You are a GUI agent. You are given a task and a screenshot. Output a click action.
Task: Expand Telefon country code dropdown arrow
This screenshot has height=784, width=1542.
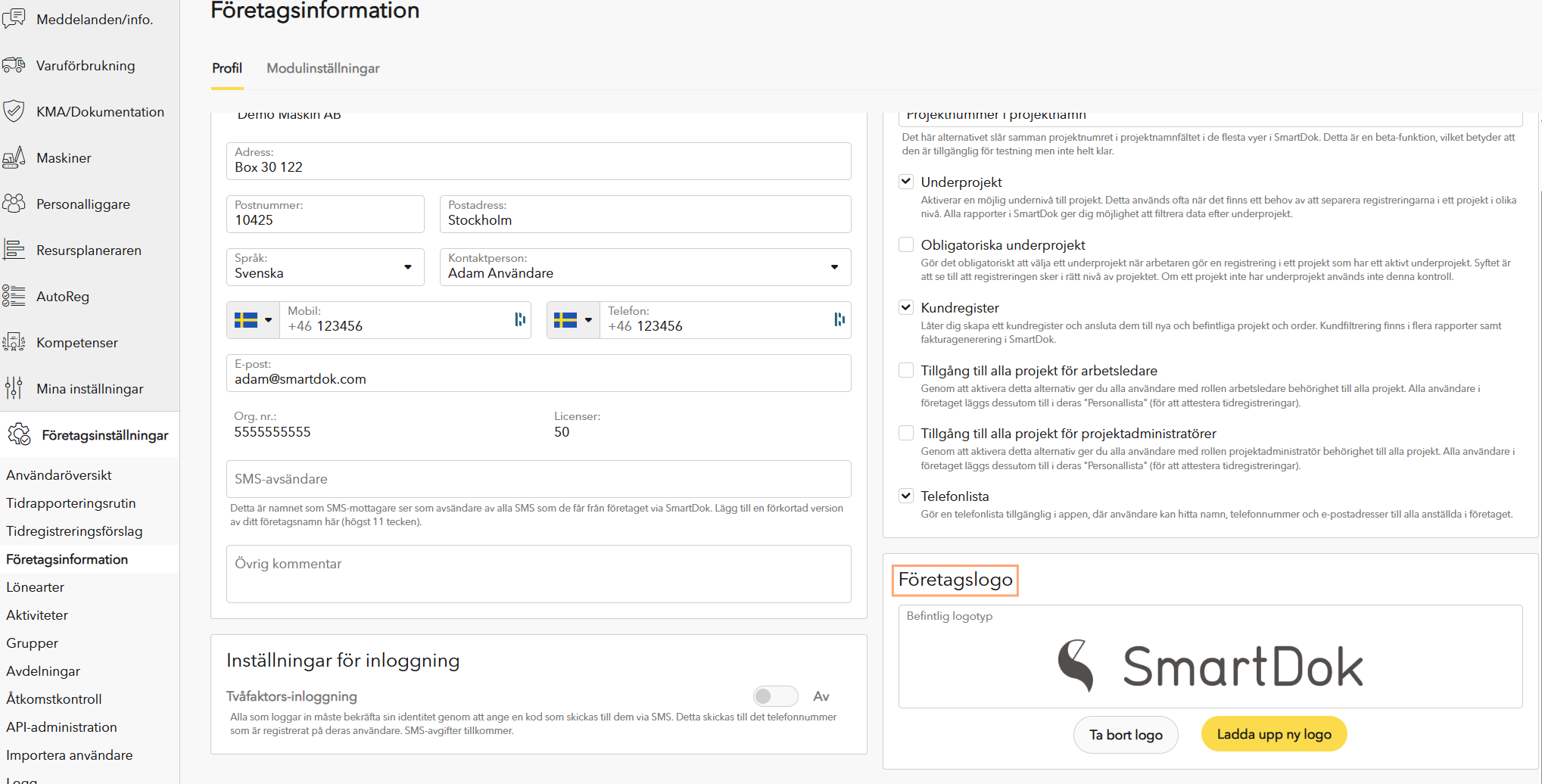coord(588,320)
